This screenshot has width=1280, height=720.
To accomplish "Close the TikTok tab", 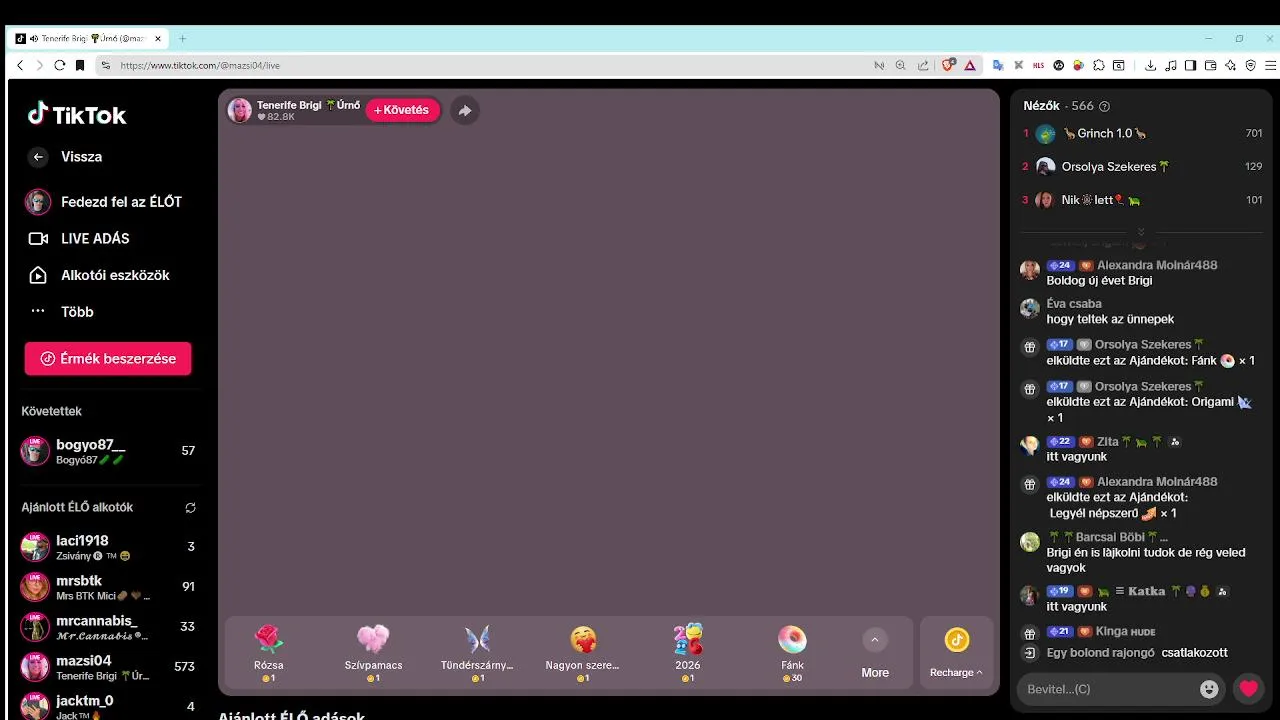I will coord(158,39).
